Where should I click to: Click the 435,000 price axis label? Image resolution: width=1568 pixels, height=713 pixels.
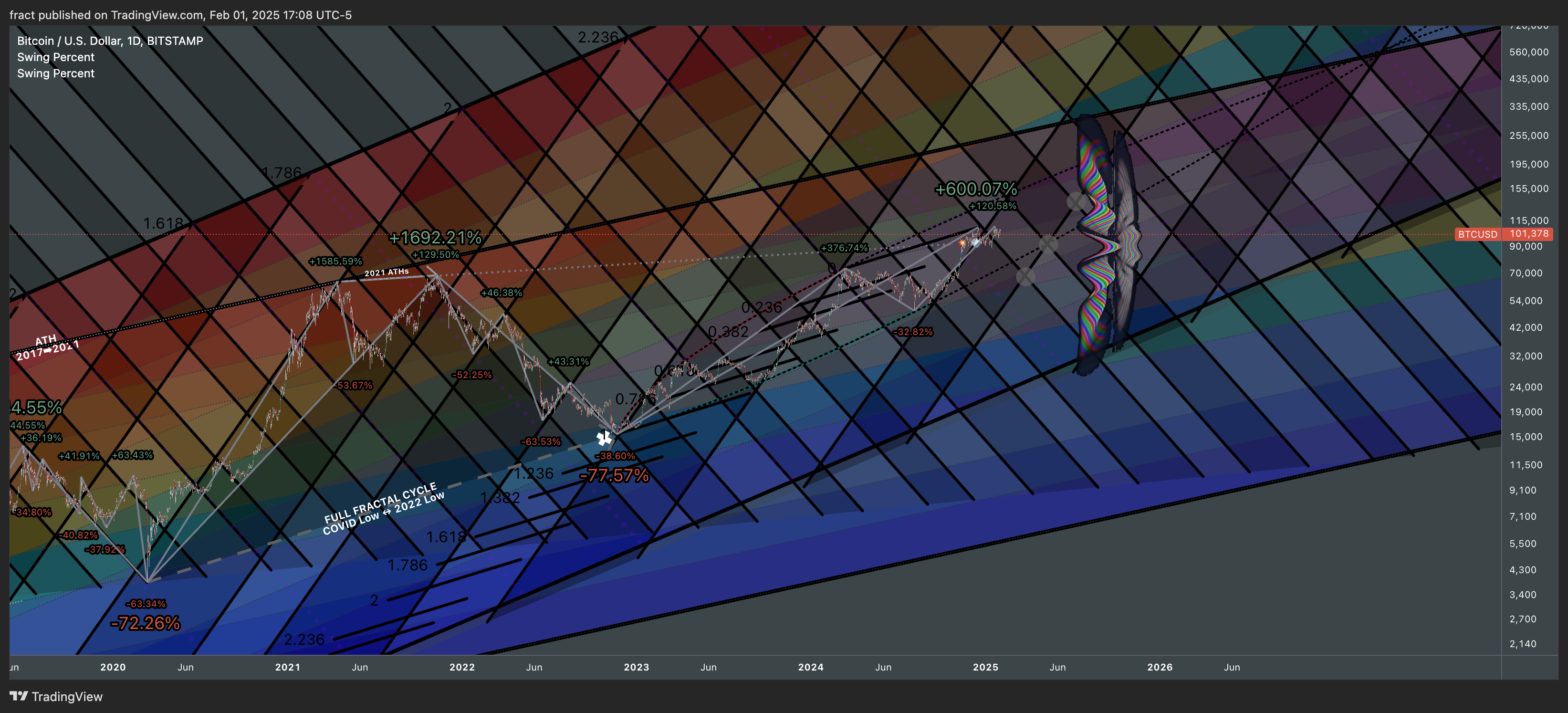pyautogui.click(x=1528, y=79)
